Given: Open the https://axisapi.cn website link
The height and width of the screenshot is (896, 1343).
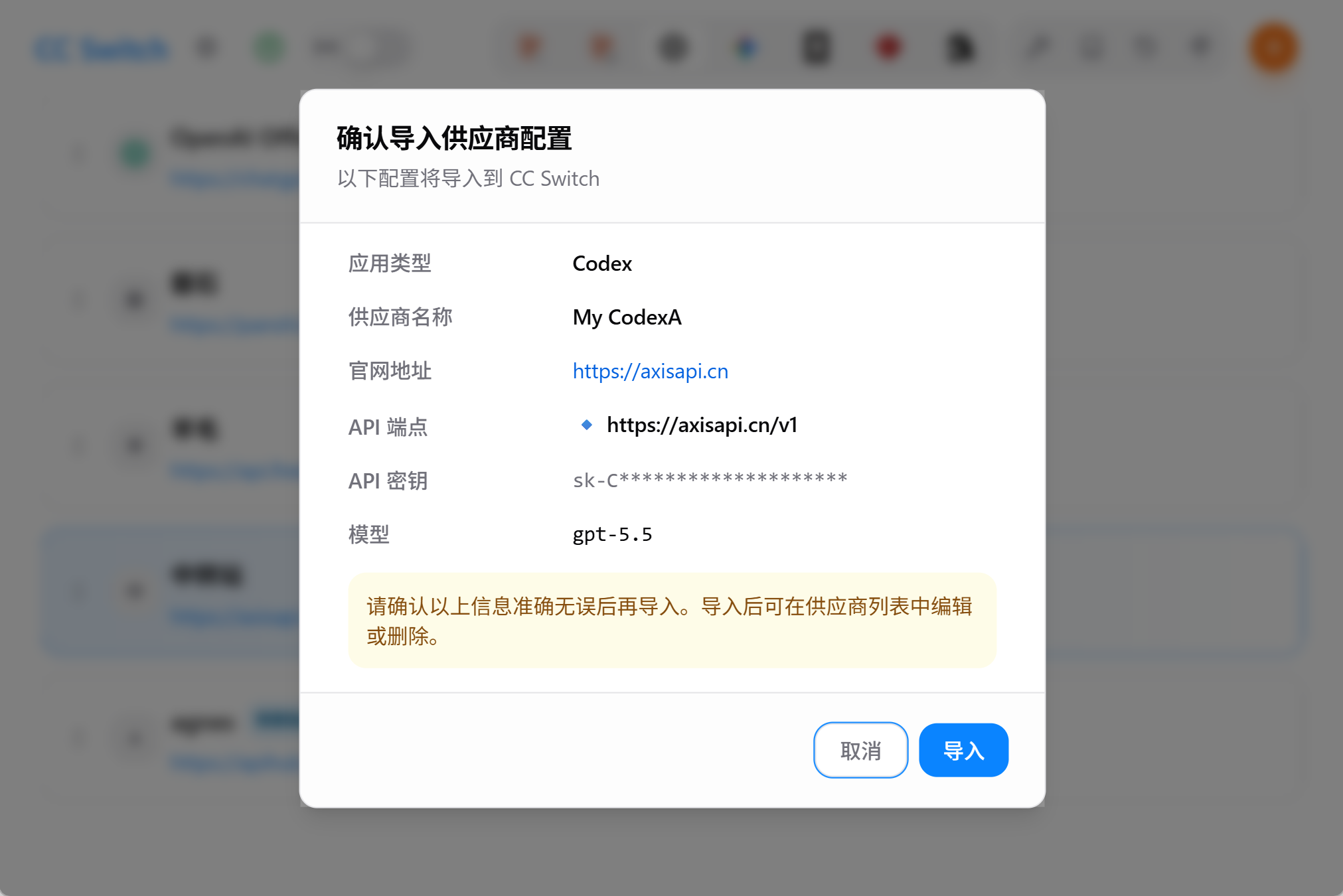Looking at the screenshot, I should click(650, 371).
